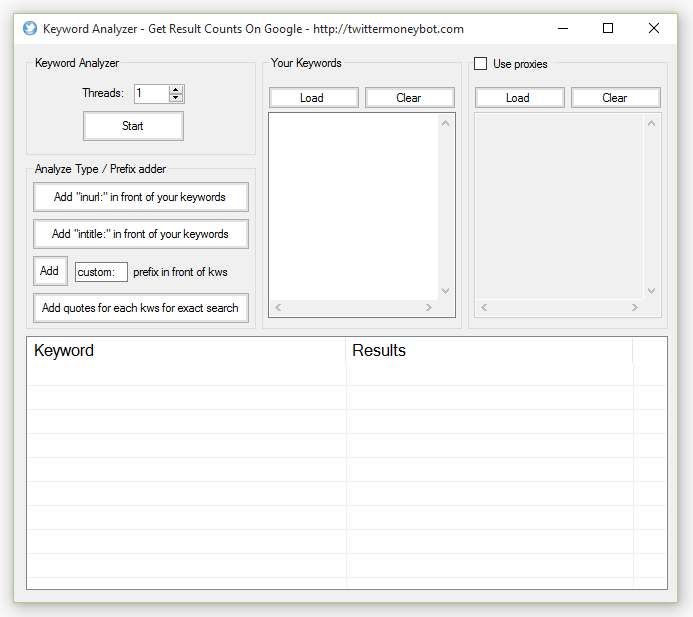
Task: Click the keywords list scroll right arrow
Action: click(x=429, y=308)
